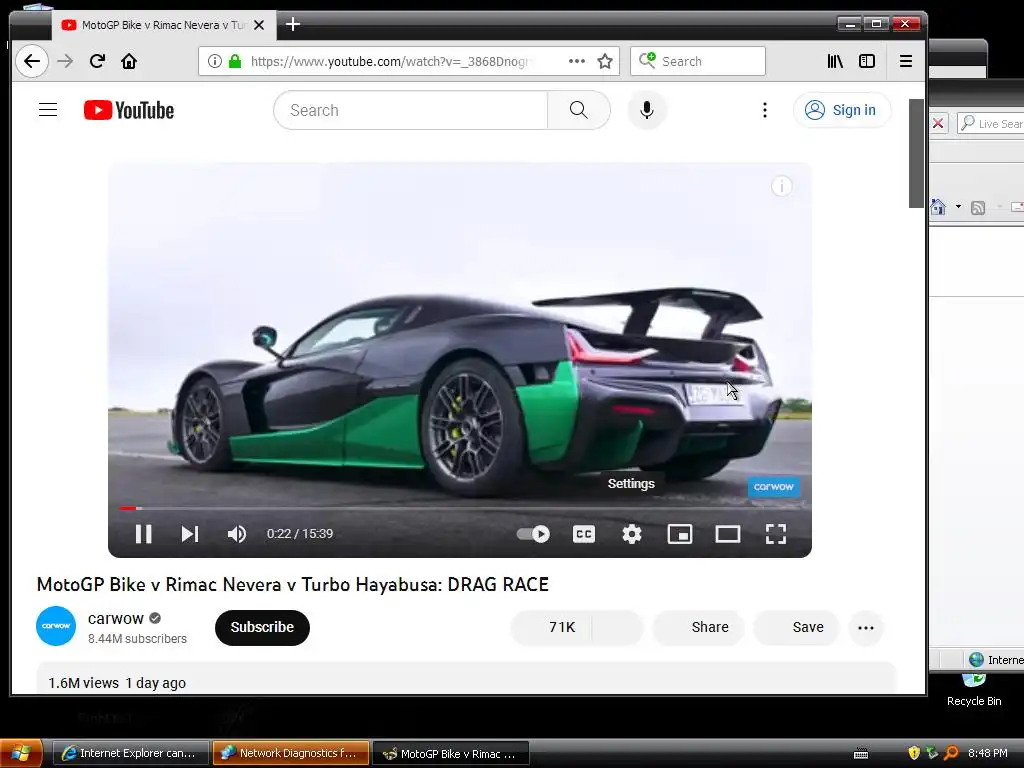Viewport: 1024px width, 768px height.
Task: Search with your voice microphone button
Action: point(647,110)
